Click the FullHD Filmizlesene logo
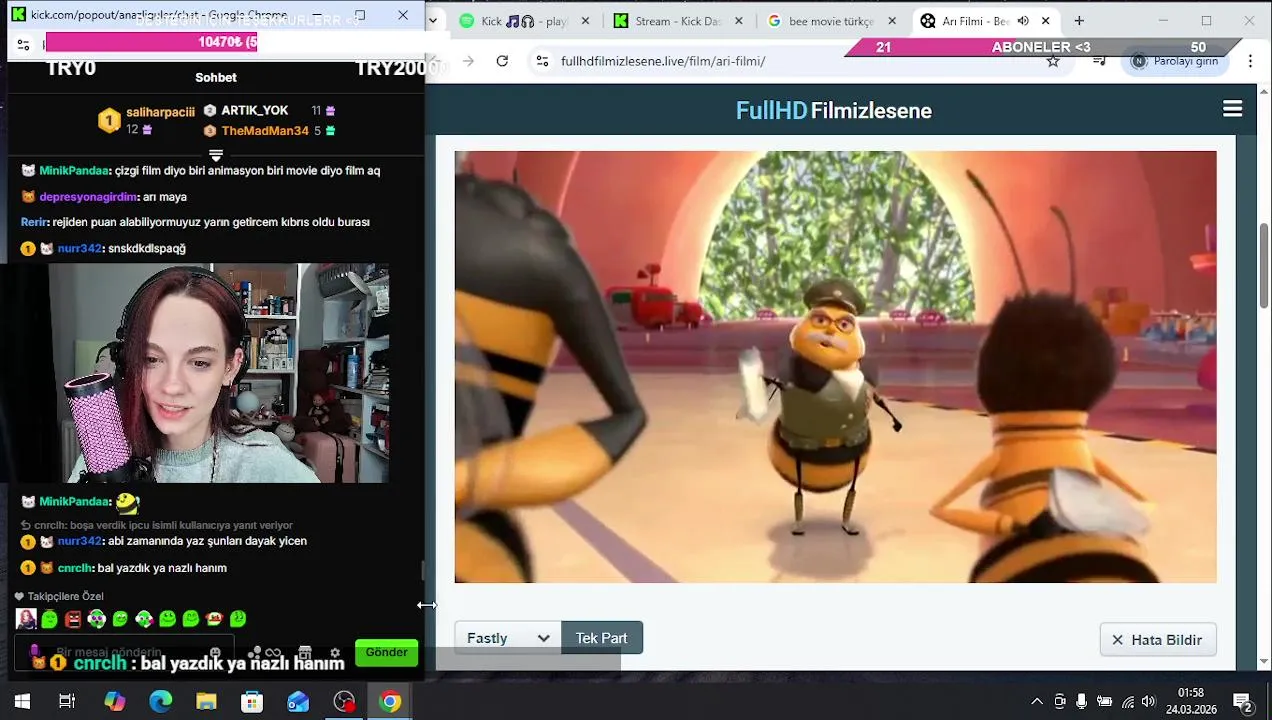The image size is (1272, 720). coord(833,111)
